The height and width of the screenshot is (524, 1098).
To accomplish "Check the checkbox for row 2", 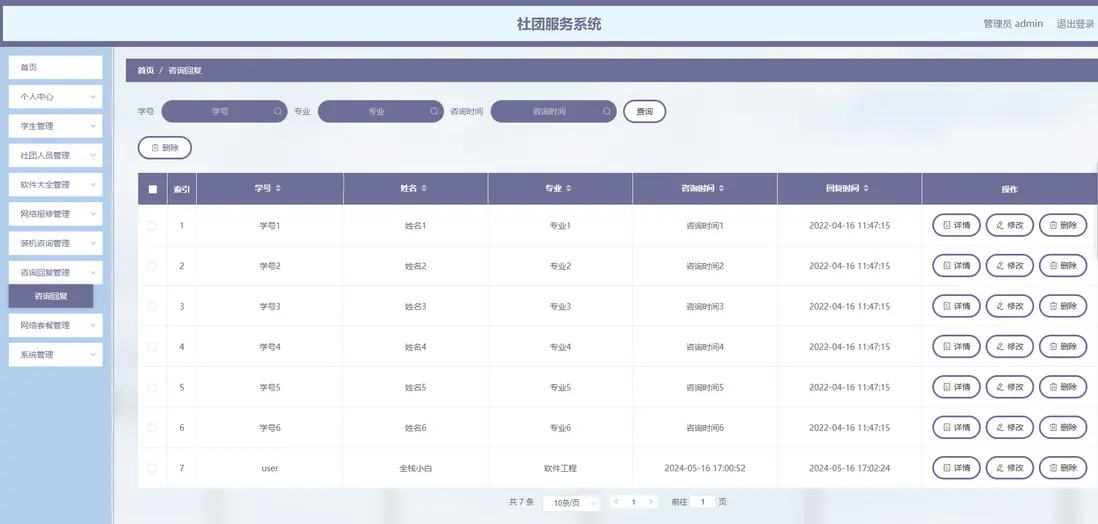I will pos(152,266).
